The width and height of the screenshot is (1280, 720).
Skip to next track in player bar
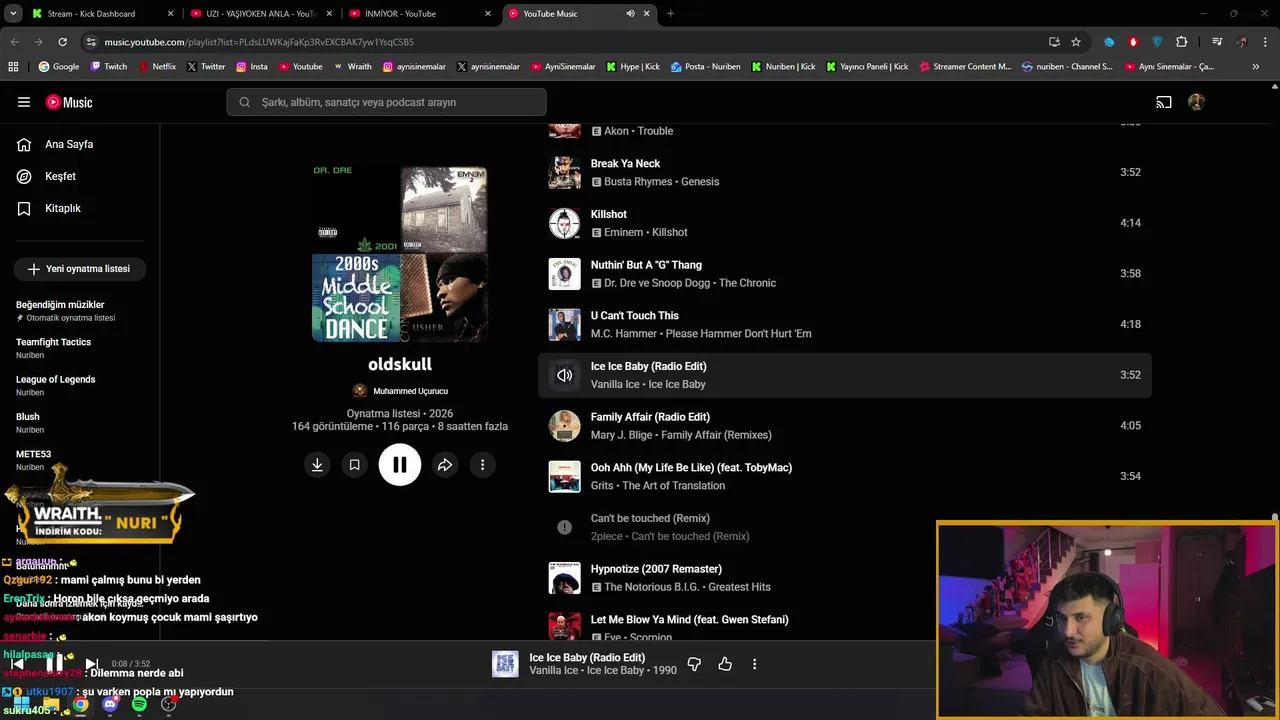click(x=91, y=664)
